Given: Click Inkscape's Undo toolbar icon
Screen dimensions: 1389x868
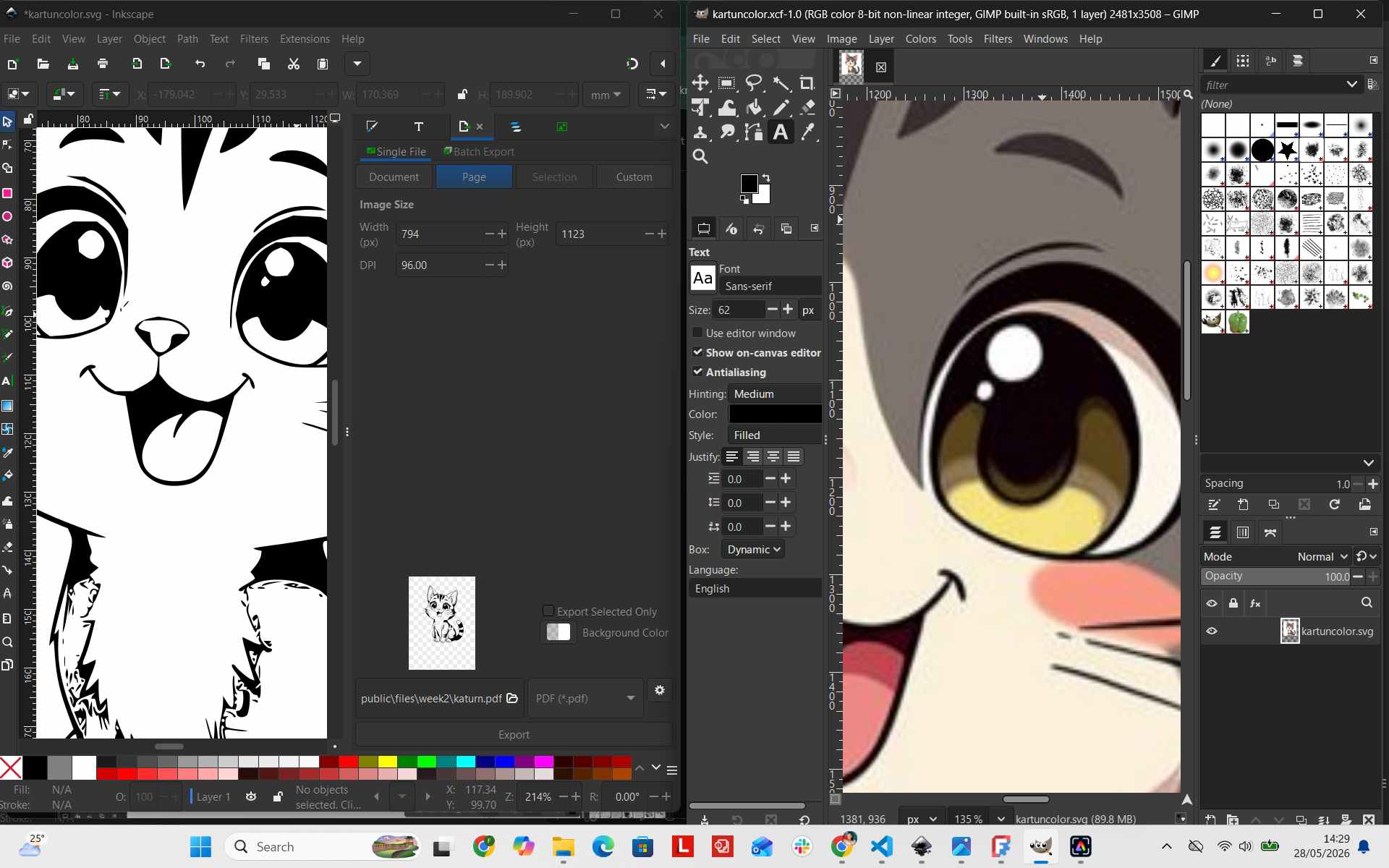Looking at the screenshot, I should [200, 64].
